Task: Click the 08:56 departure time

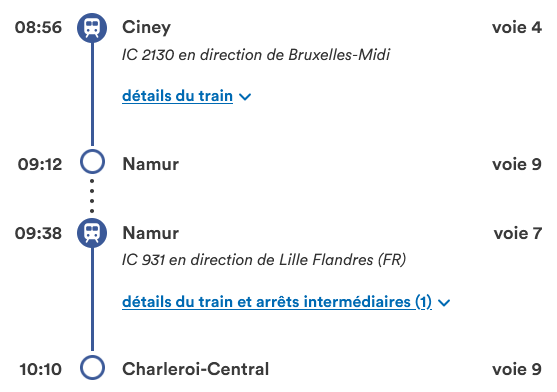Action: [38, 28]
